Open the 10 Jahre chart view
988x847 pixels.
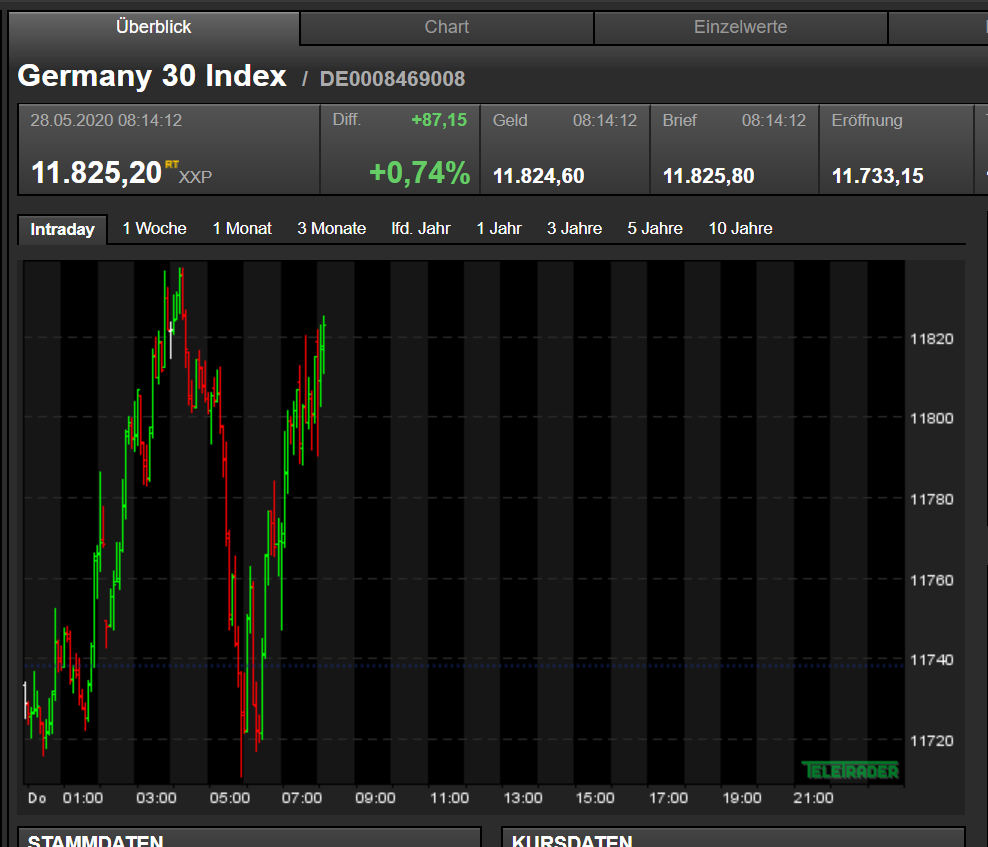click(x=740, y=228)
